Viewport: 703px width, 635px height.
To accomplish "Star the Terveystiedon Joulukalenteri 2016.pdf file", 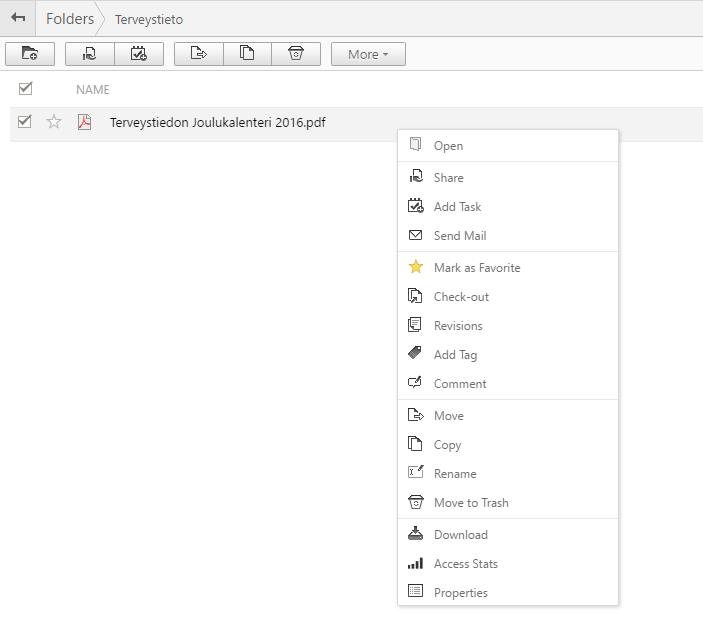I will tap(54, 122).
